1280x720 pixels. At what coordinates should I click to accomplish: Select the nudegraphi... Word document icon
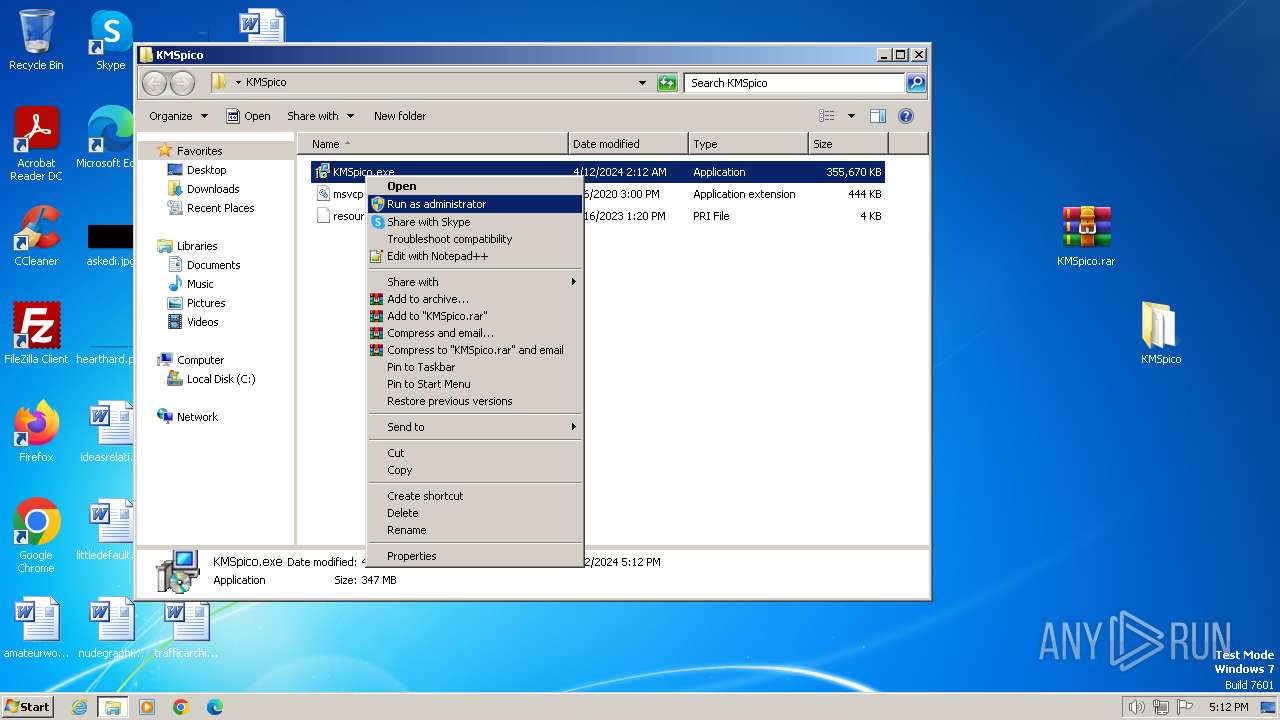[110, 628]
